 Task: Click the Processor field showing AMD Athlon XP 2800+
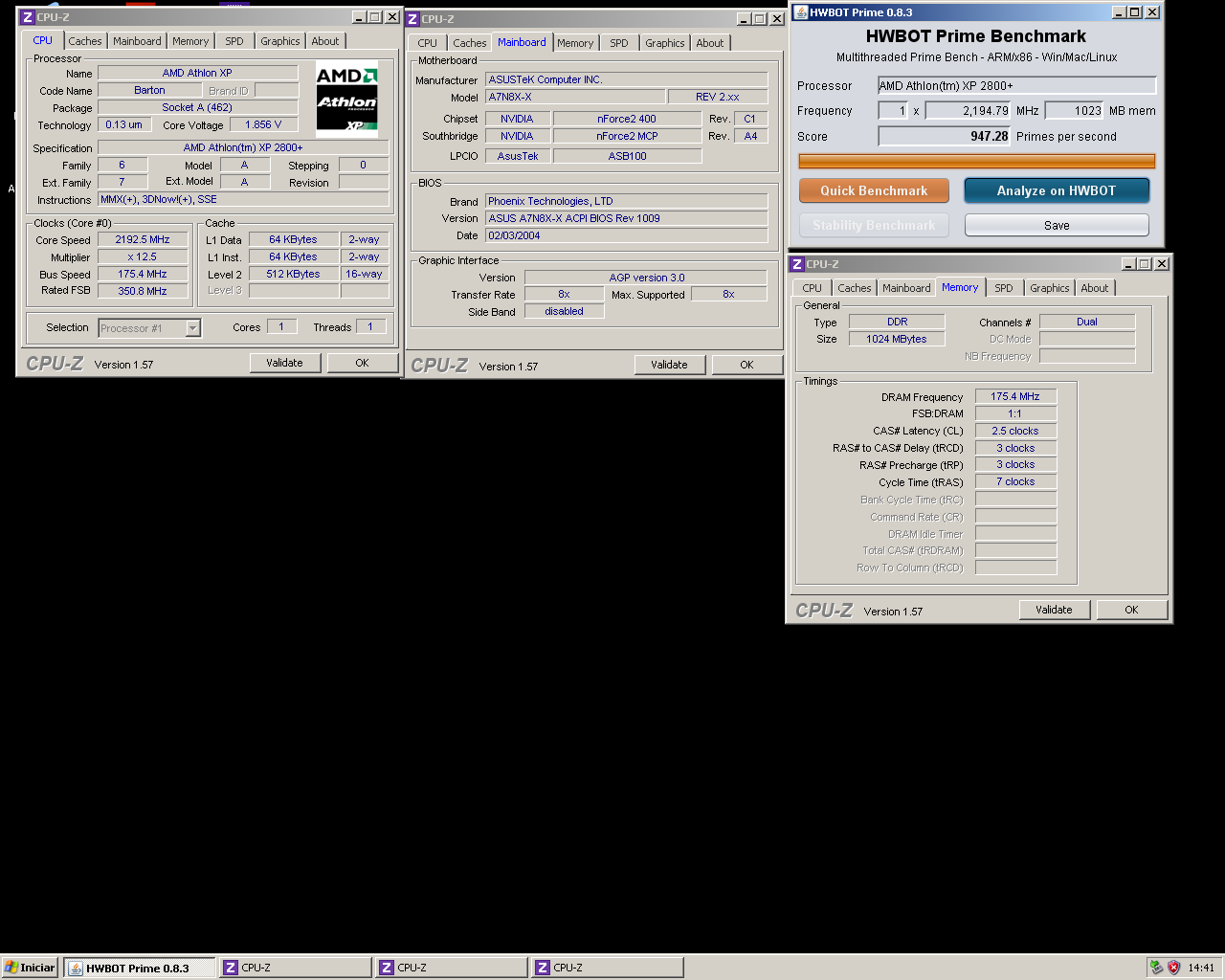(x=1017, y=86)
